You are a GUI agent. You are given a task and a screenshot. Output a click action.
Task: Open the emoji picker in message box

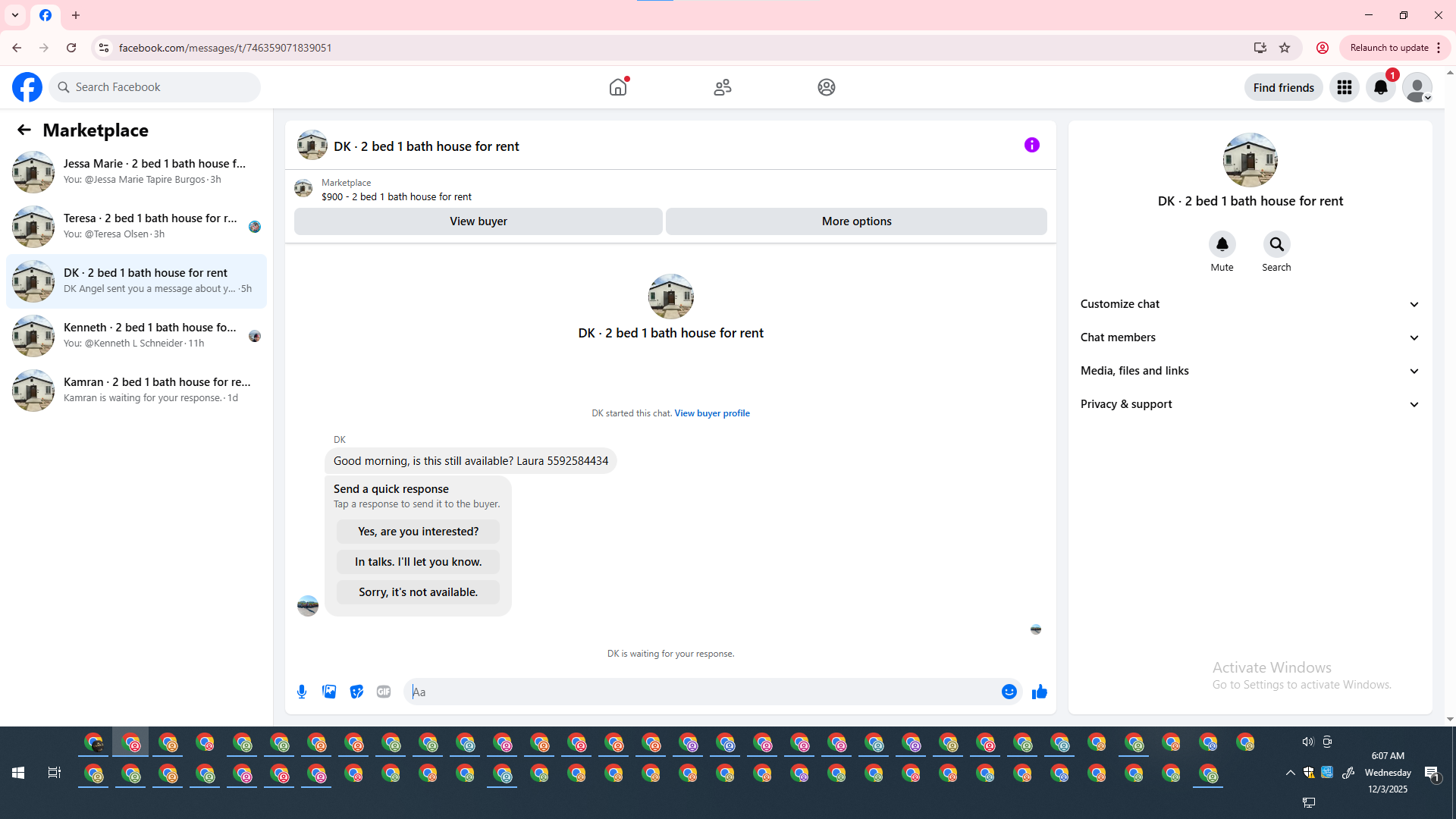coord(1009,692)
